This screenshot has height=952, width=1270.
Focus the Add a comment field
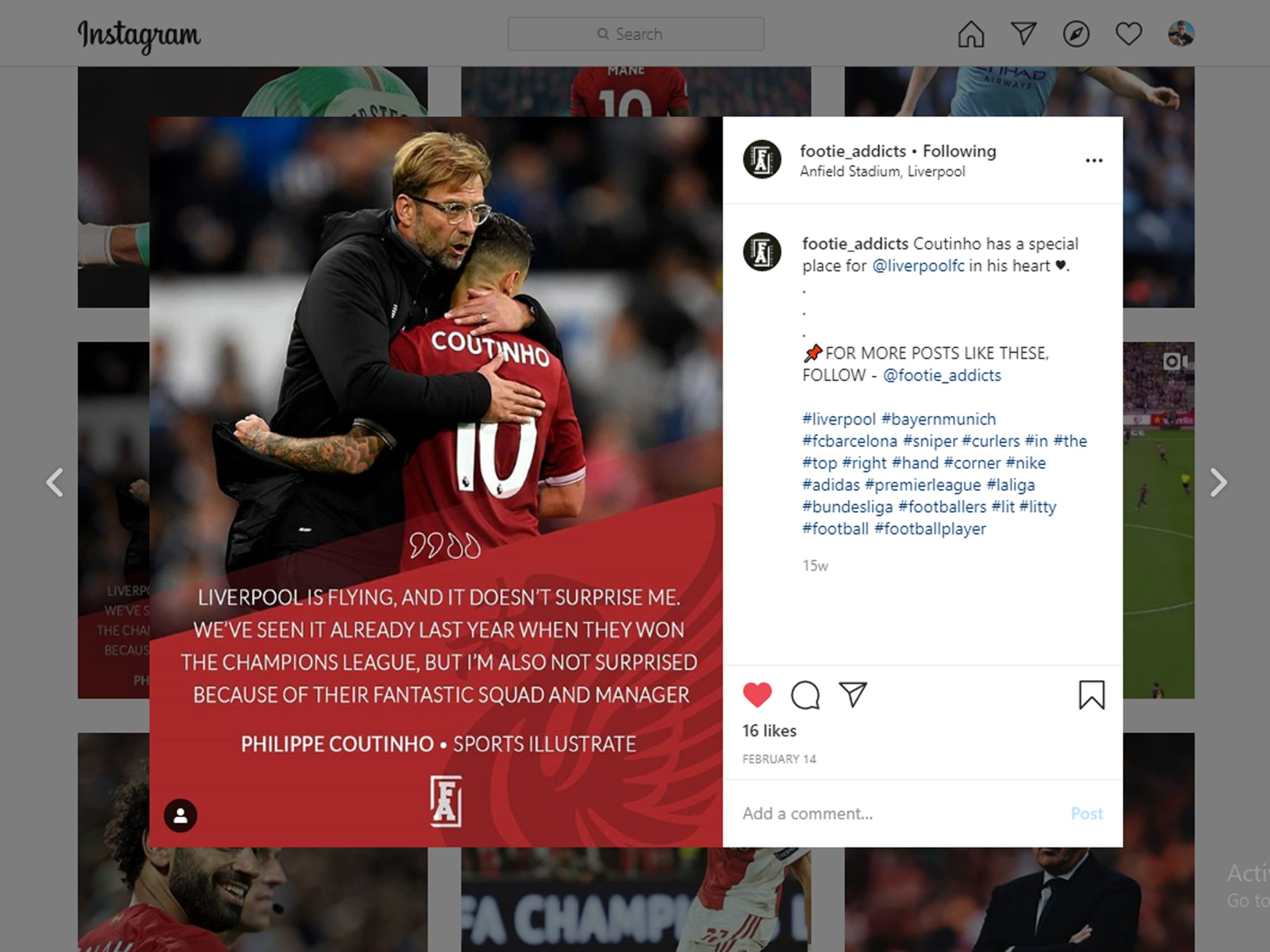[x=902, y=813]
